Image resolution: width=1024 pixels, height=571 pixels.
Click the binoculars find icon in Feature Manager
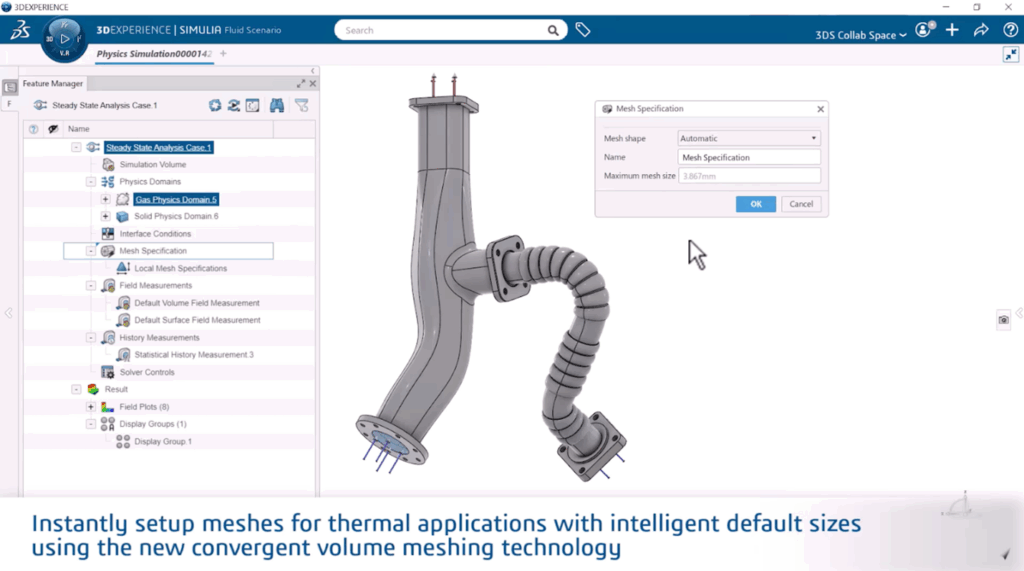click(x=277, y=105)
